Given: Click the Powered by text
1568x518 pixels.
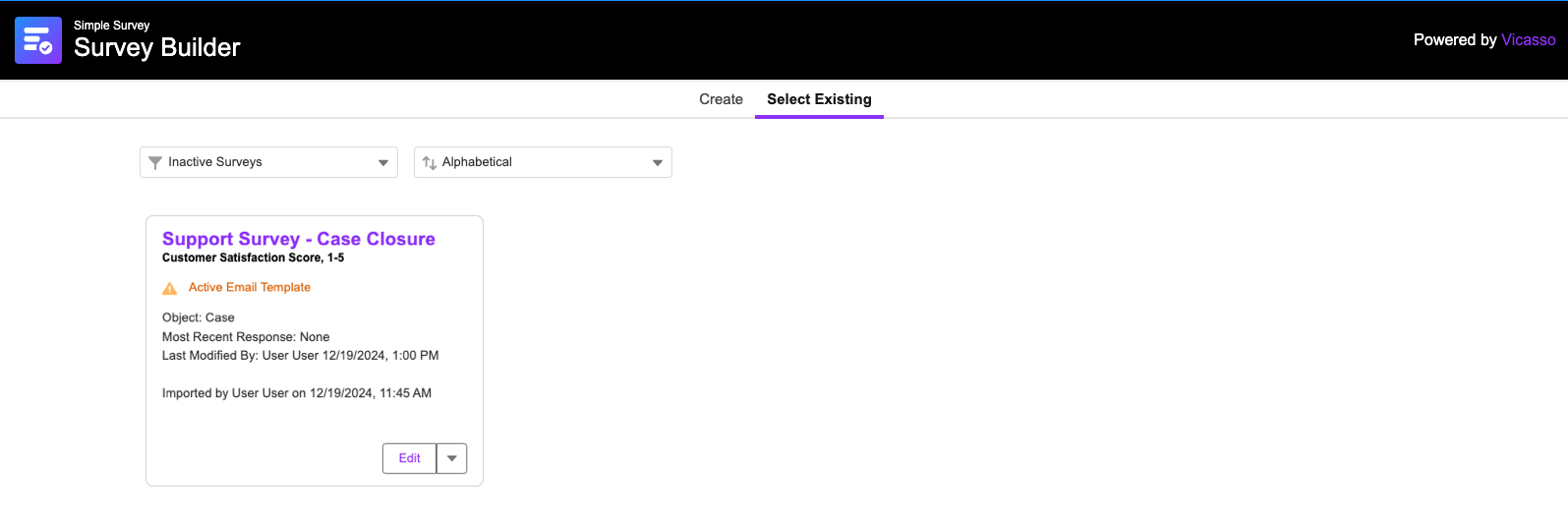Looking at the screenshot, I should click(x=1455, y=39).
